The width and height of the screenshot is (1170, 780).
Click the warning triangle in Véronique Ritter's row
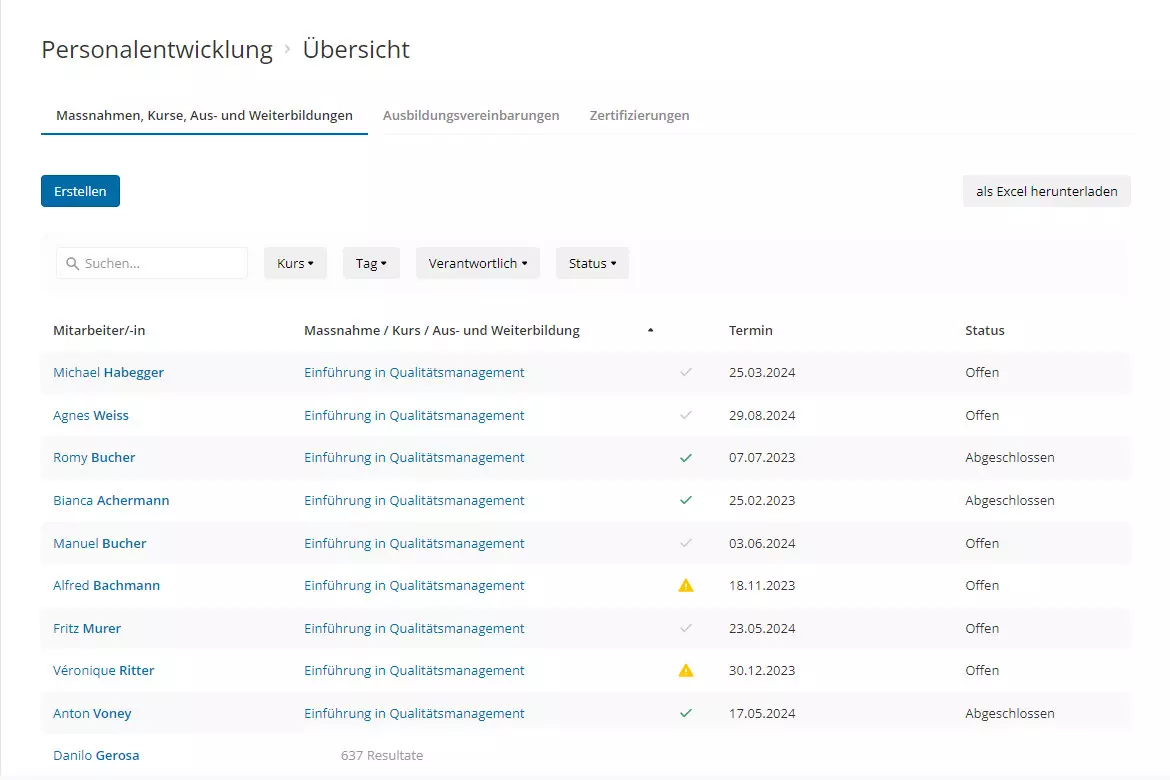click(685, 671)
